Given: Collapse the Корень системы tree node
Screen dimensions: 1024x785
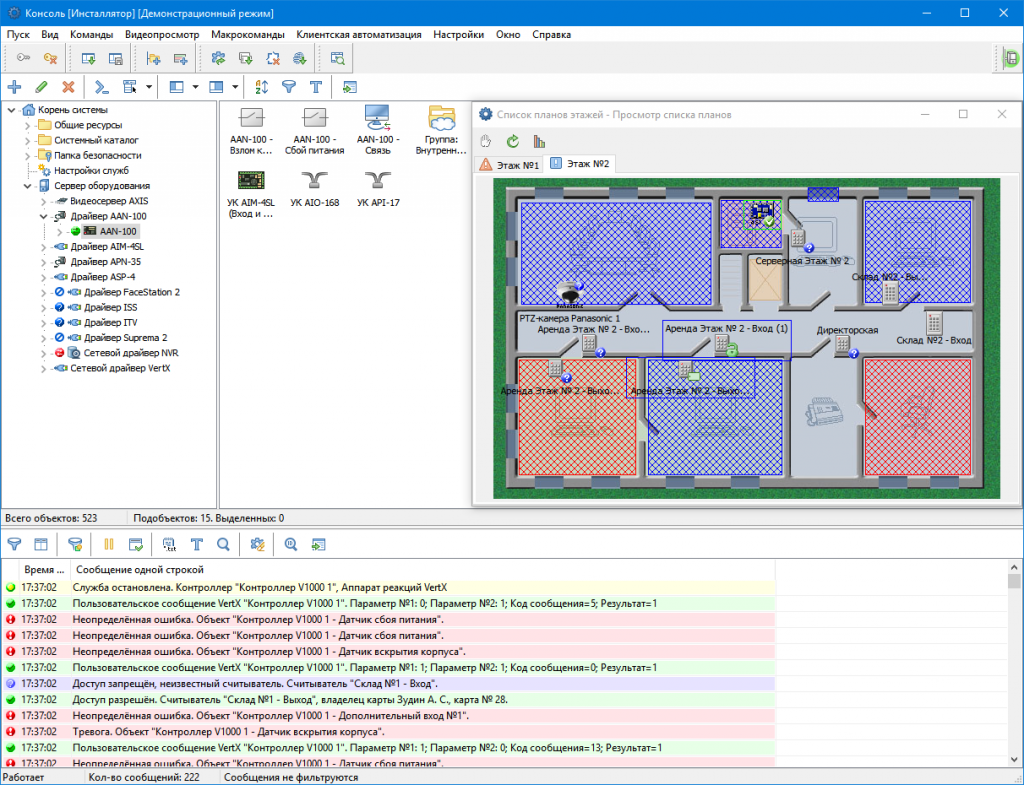Looking at the screenshot, I should (x=12, y=110).
